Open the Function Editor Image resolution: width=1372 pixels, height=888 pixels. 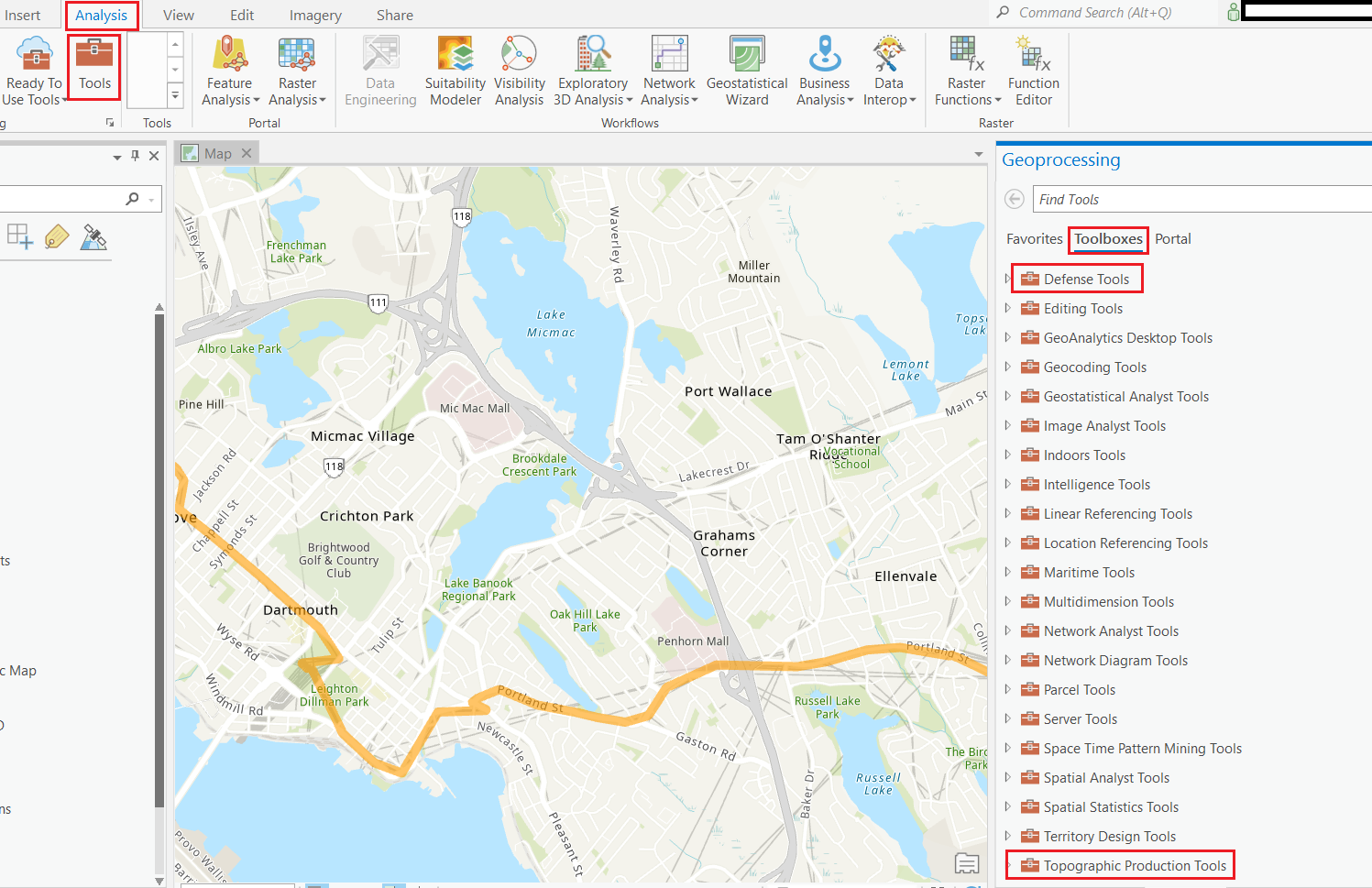[1033, 69]
